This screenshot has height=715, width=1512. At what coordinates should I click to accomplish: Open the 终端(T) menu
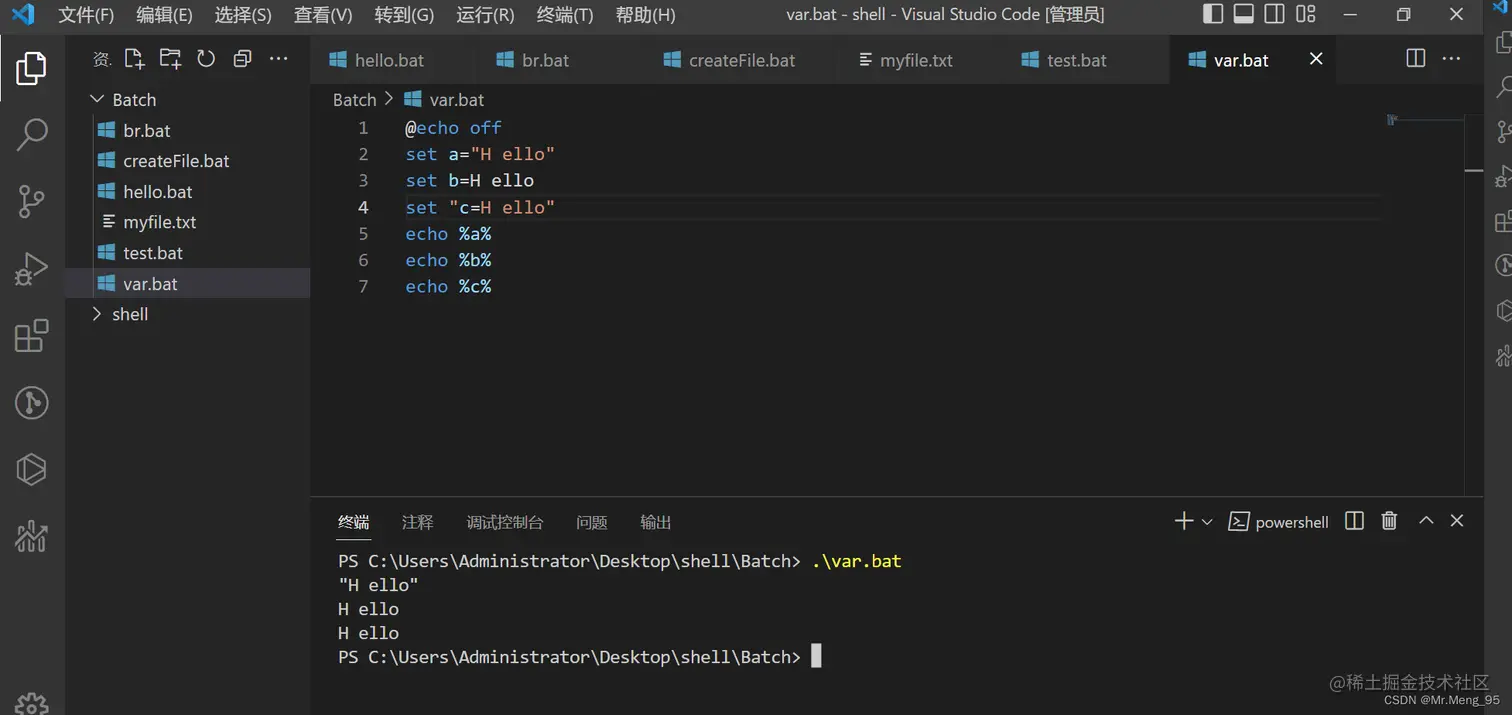pos(565,15)
